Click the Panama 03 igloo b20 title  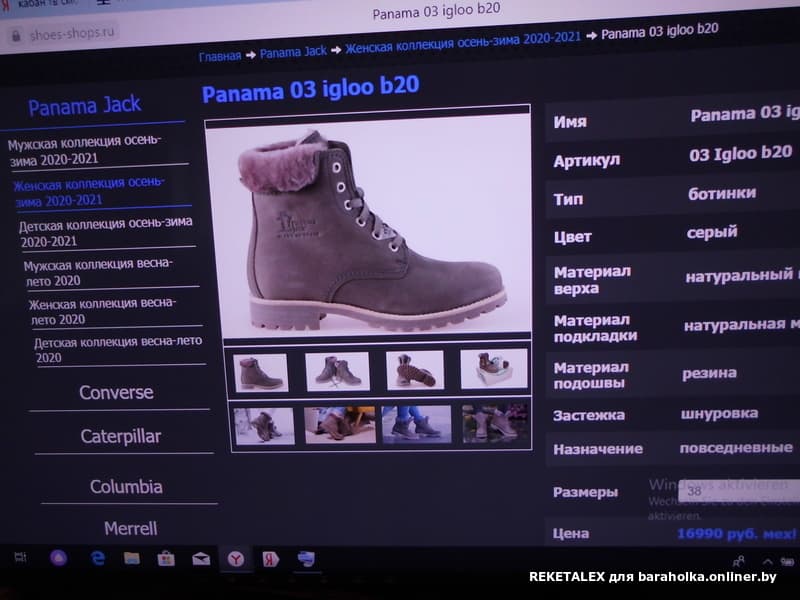[x=311, y=89]
